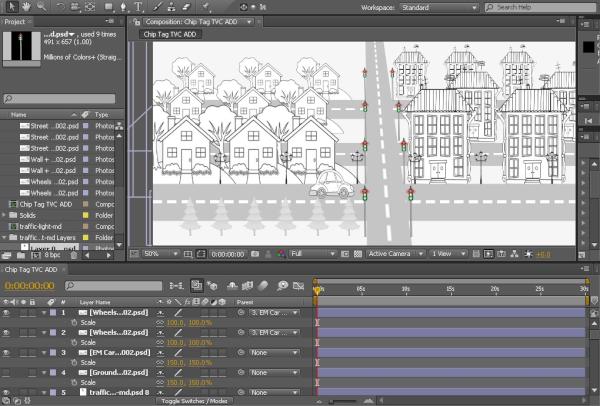Select the Selection arrow tool
The height and width of the screenshot is (406, 600).
pos(12,7)
